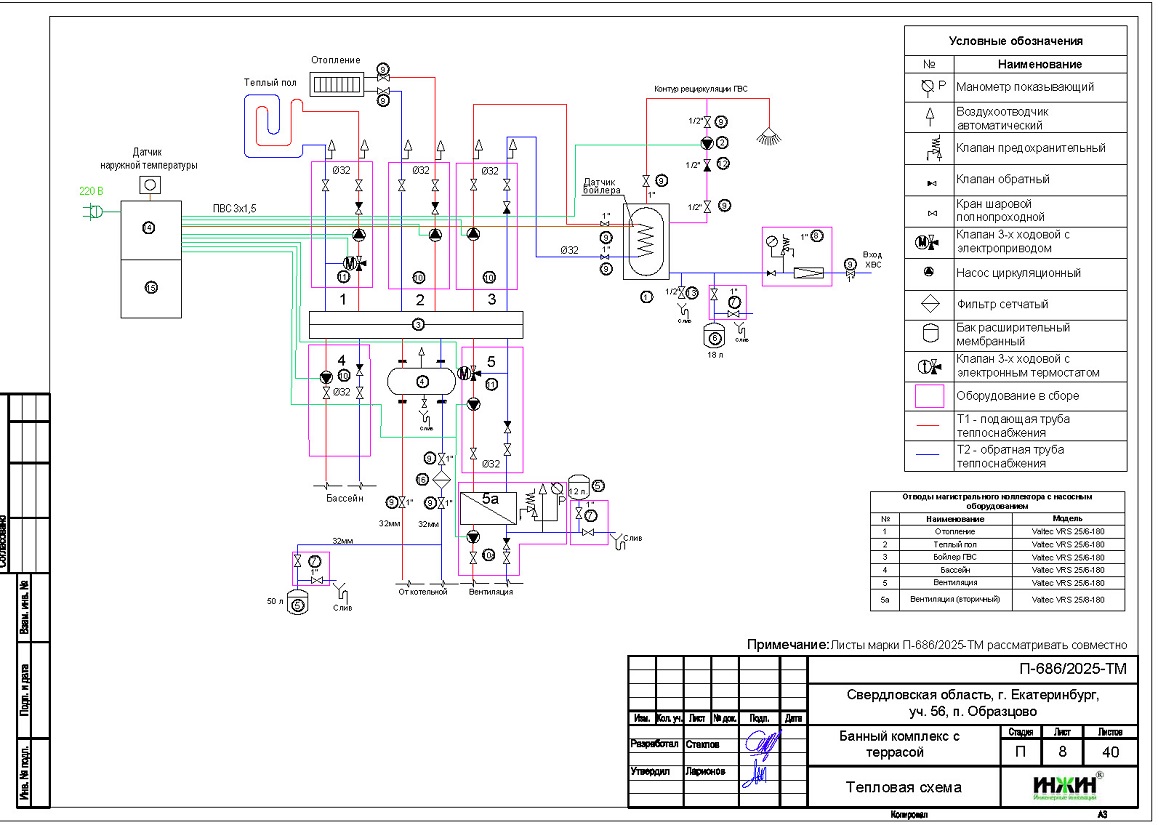This screenshot has width=1166, height=825.
Task: Click the 50 л expansion tank
Action: pyautogui.click(x=297, y=600)
